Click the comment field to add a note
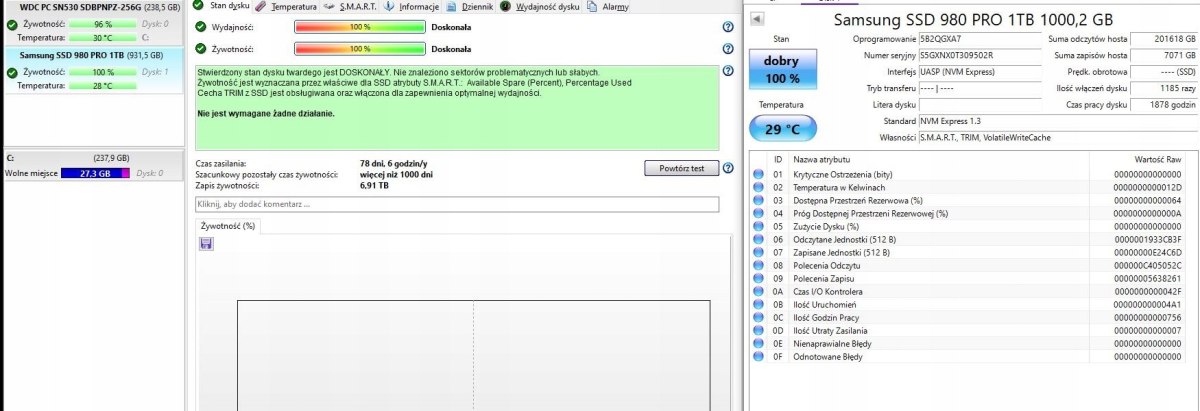The height and width of the screenshot is (411, 1200). [456, 204]
